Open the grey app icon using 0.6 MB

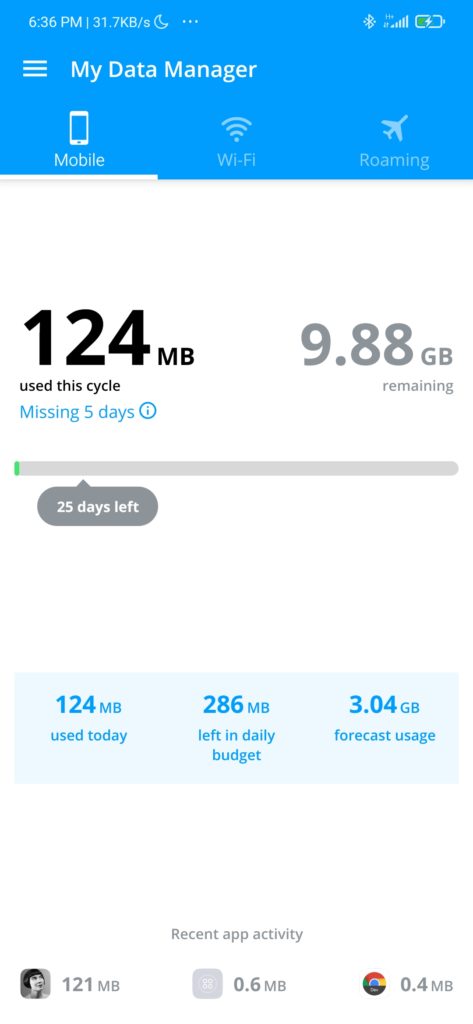click(x=208, y=984)
